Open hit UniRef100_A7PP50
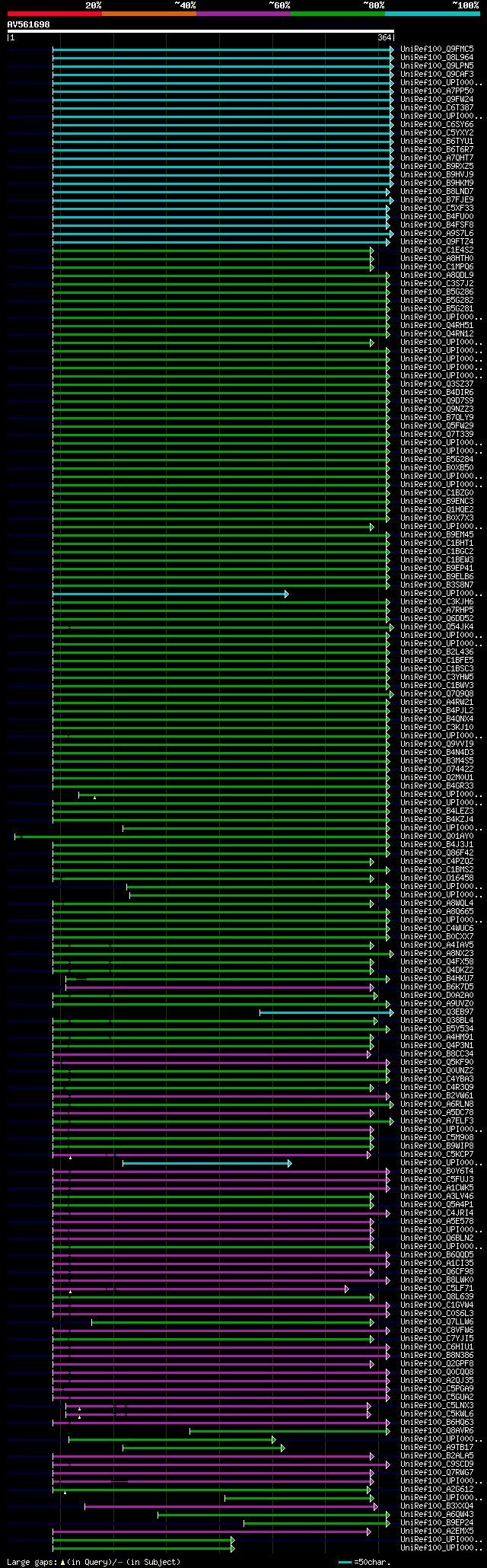The width and height of the screenshot is (487, 1568). tap(437, 91)
